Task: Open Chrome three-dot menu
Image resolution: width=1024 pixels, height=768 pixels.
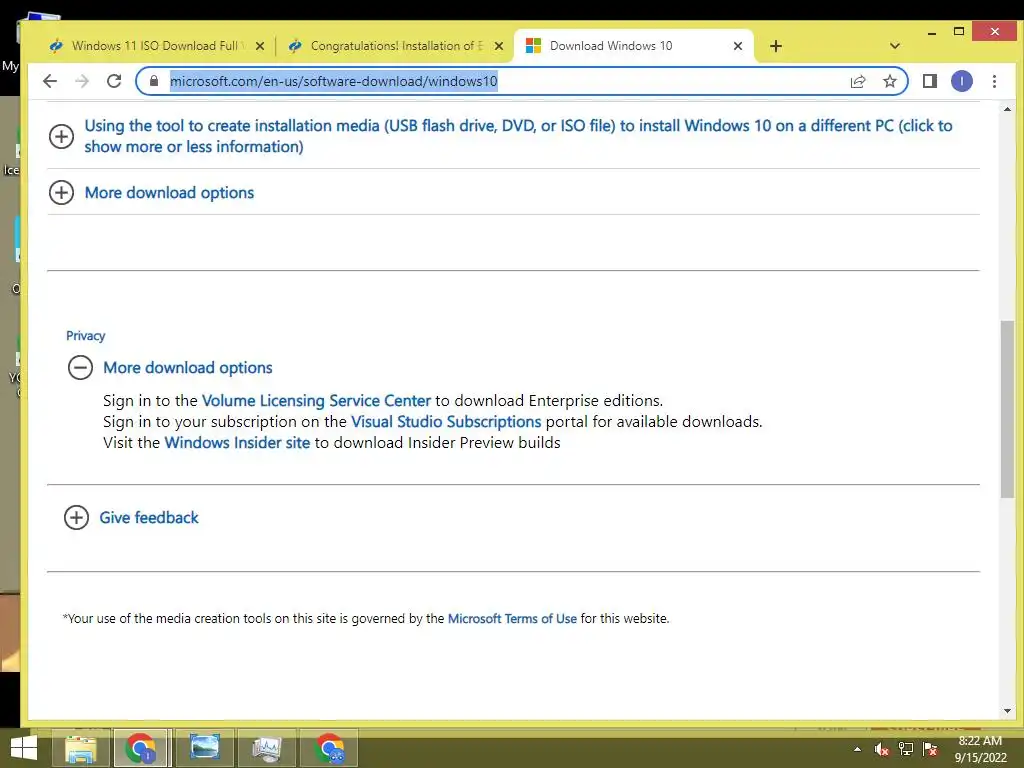Action: (x=994, y=81)
